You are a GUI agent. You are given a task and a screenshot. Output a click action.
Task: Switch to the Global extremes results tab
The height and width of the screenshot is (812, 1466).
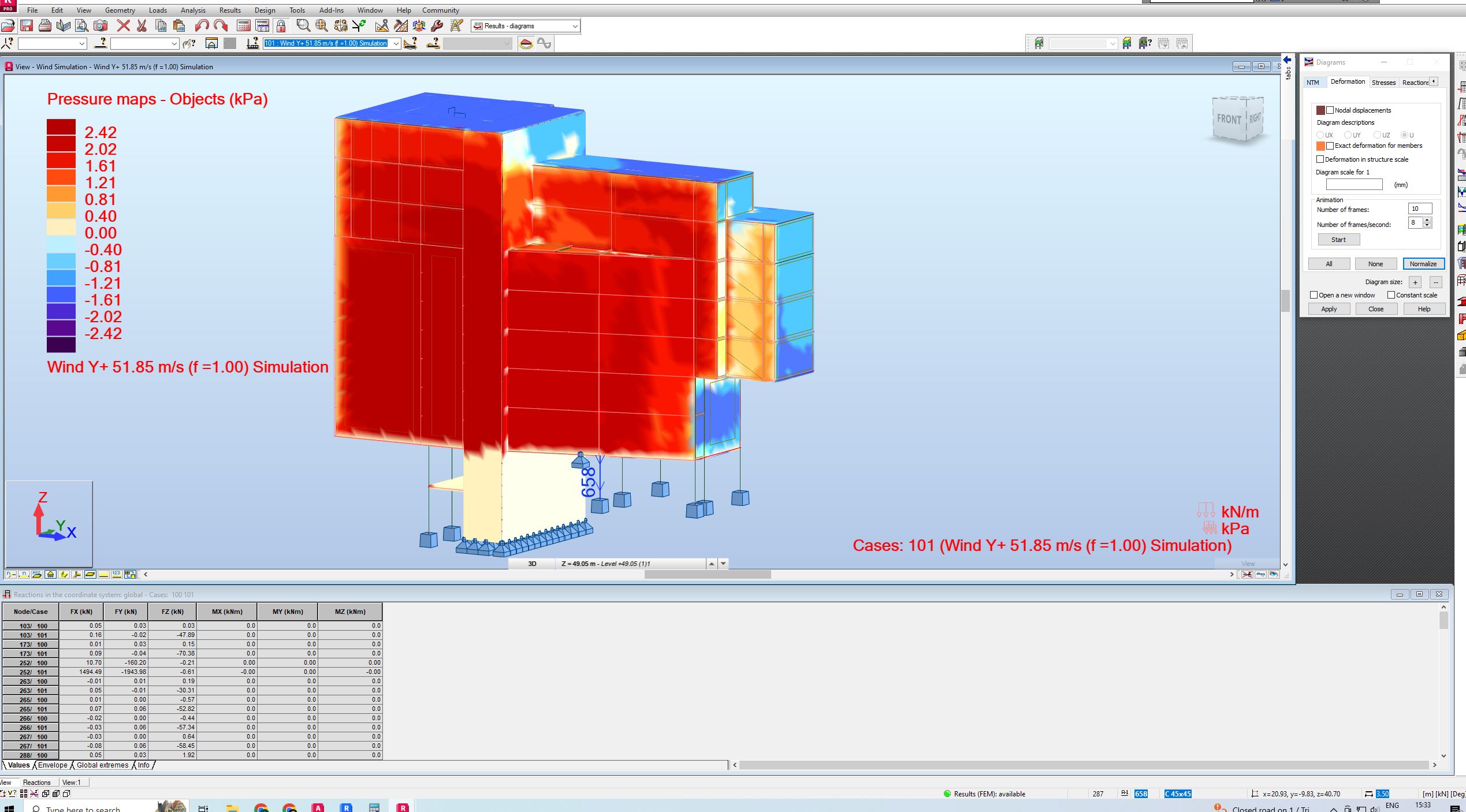pyautogui.click(x=102, y=765)
